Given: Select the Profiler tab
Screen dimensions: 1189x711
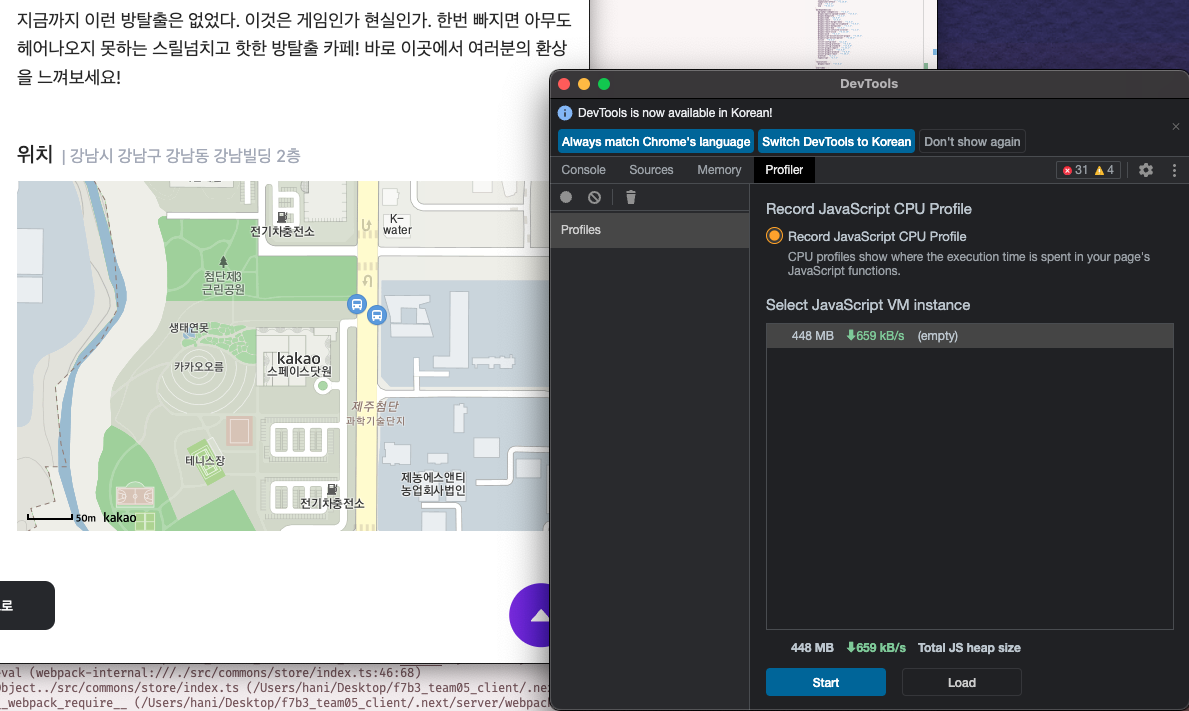Looking at the screenshot, I should coord(784,170).
